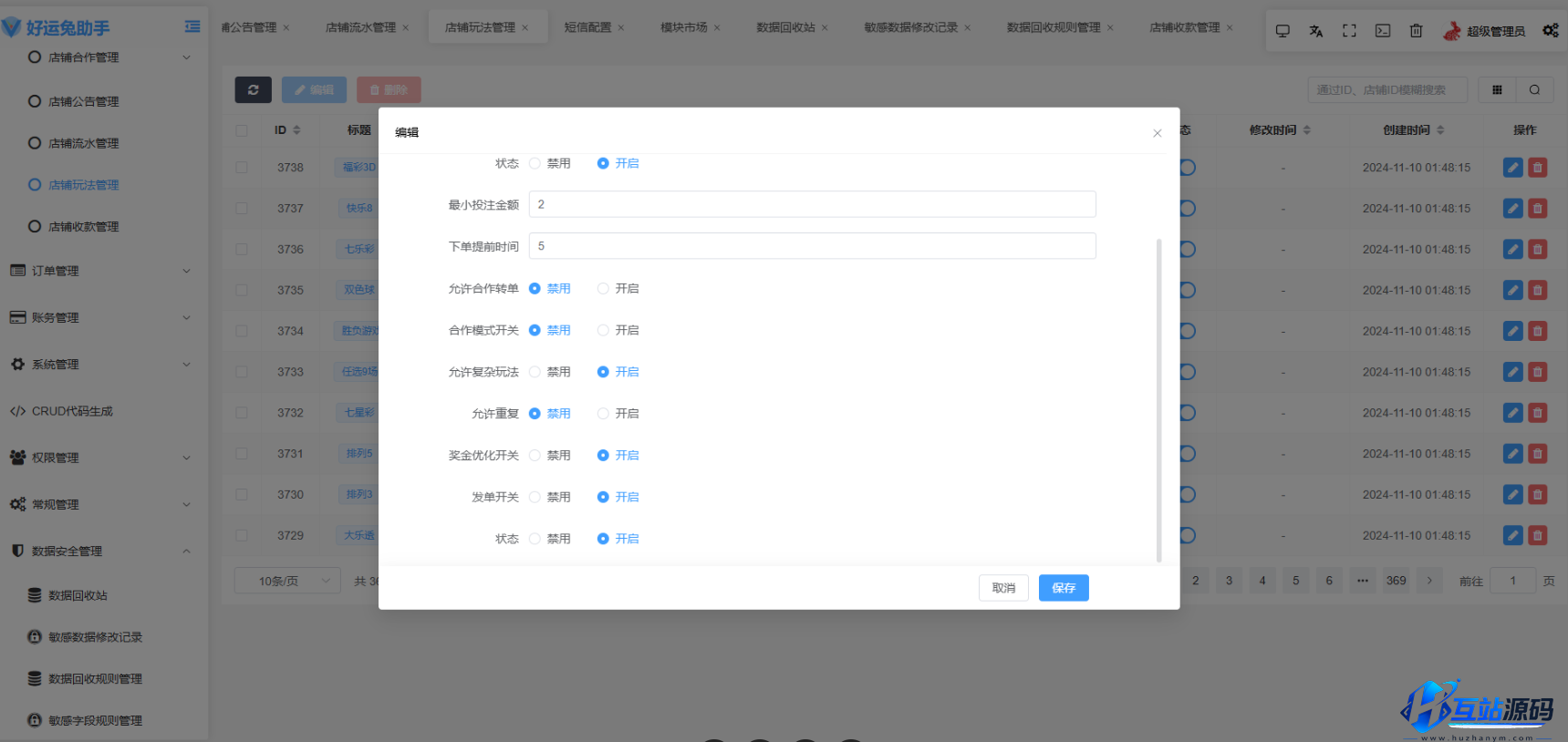
Task: Set 允许复杂玩法 to 禁用
Action: tap(535, 372)
